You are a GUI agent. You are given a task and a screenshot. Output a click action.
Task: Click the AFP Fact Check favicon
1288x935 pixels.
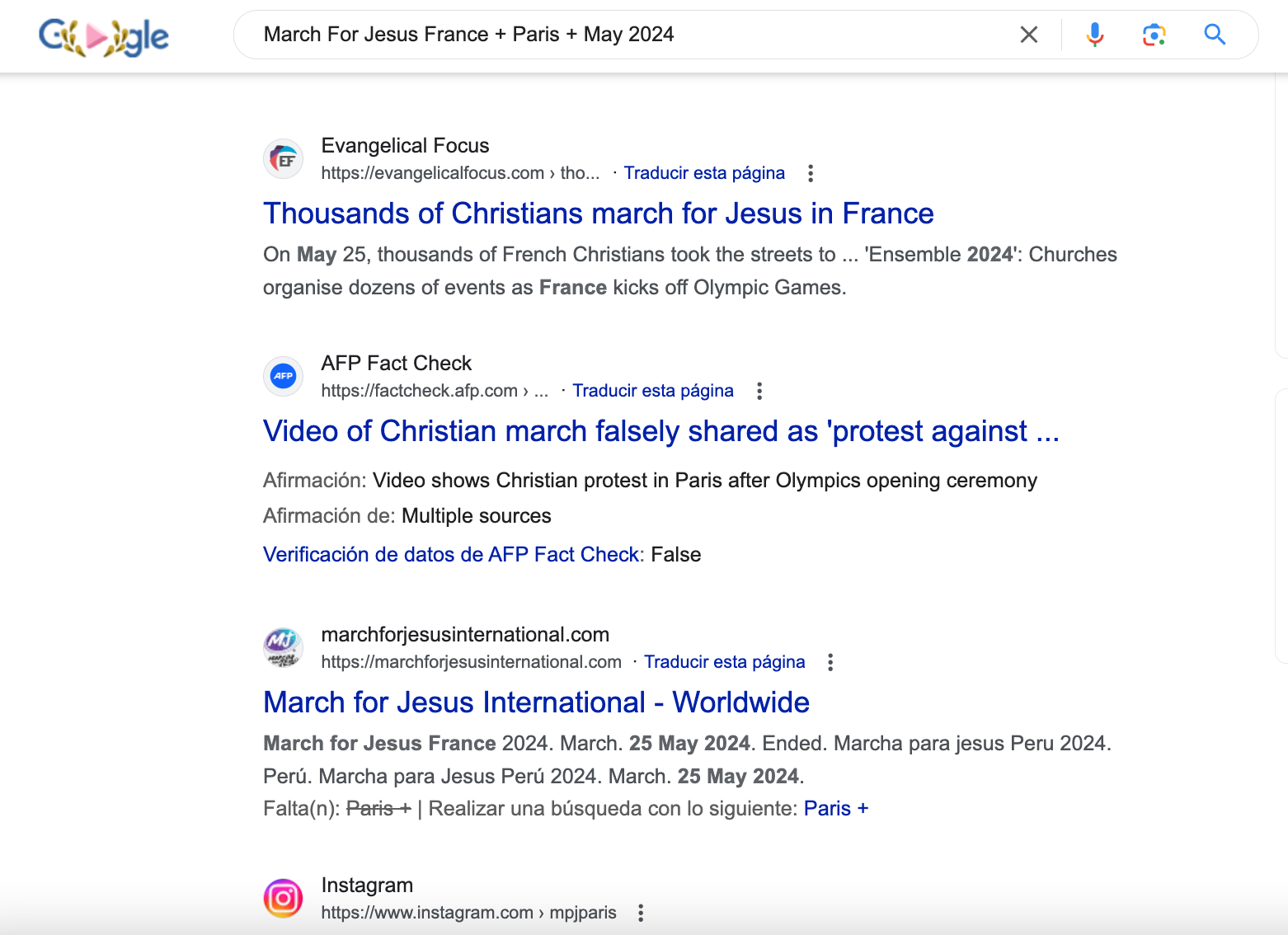point(283,377)
